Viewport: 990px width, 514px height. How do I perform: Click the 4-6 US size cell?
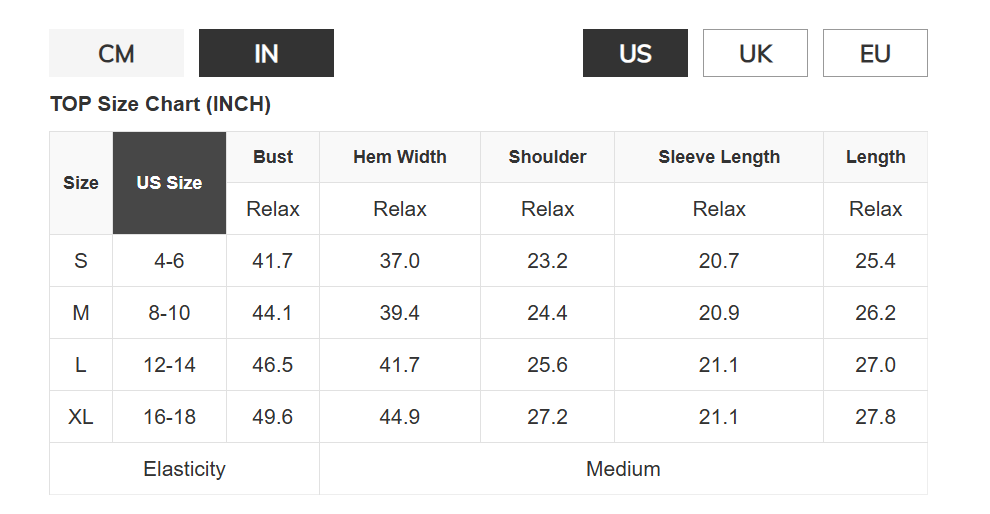[169, 261]
